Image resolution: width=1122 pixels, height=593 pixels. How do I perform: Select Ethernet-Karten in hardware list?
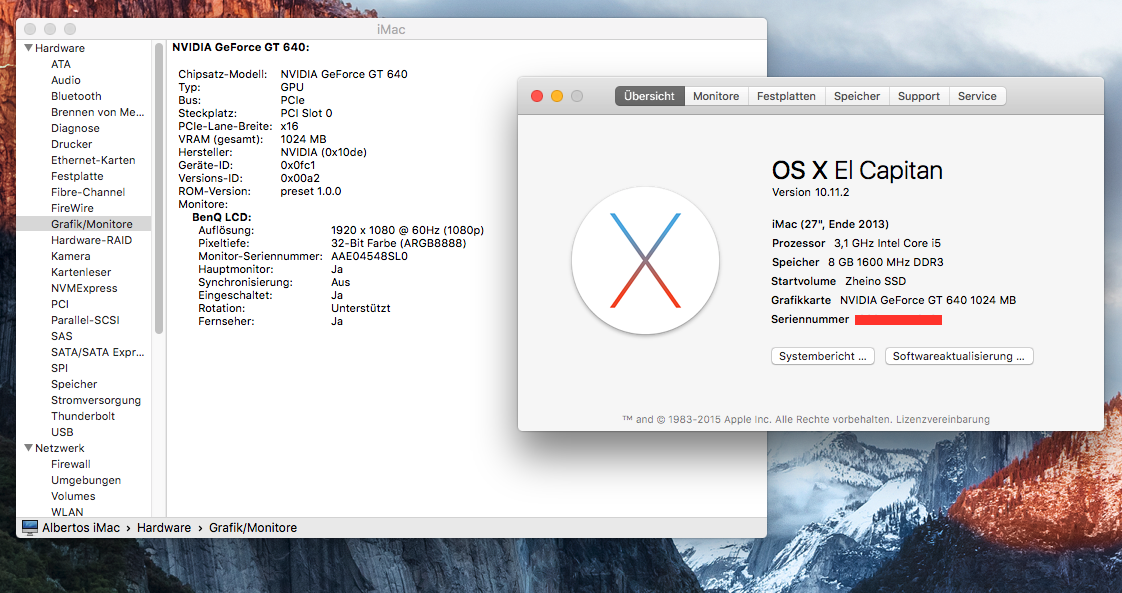point(93,160)
